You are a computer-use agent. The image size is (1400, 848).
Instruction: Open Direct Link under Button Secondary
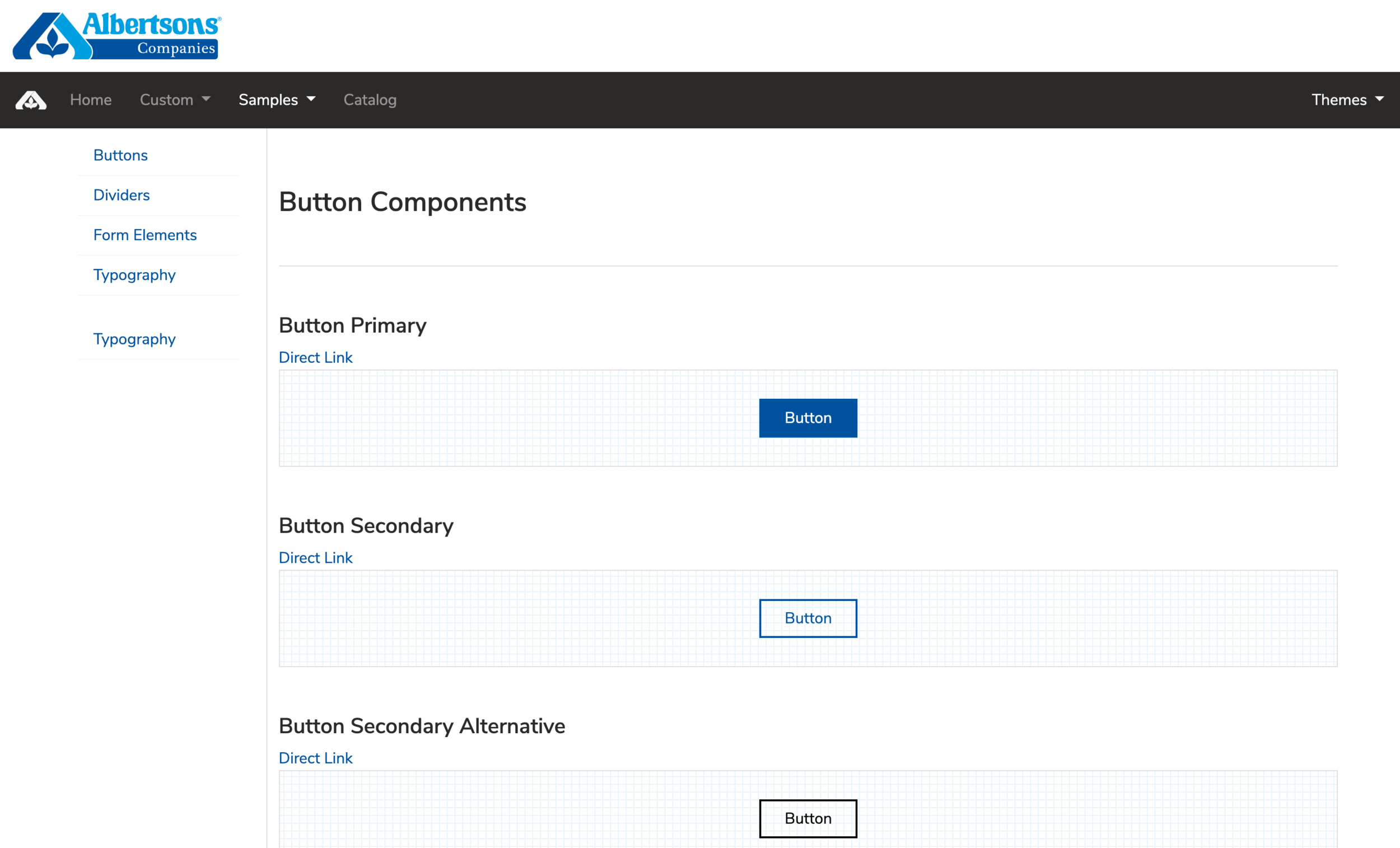[x=315, y=557]
